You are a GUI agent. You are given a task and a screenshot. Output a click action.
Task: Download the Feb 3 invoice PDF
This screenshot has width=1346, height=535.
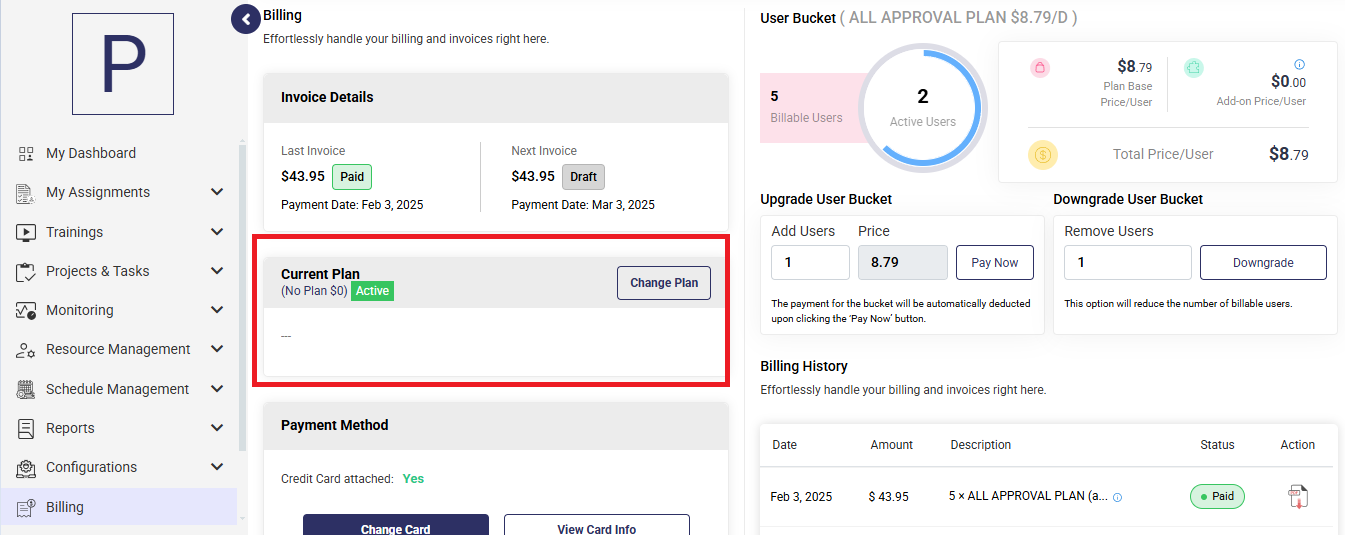tap(1297, 496)
